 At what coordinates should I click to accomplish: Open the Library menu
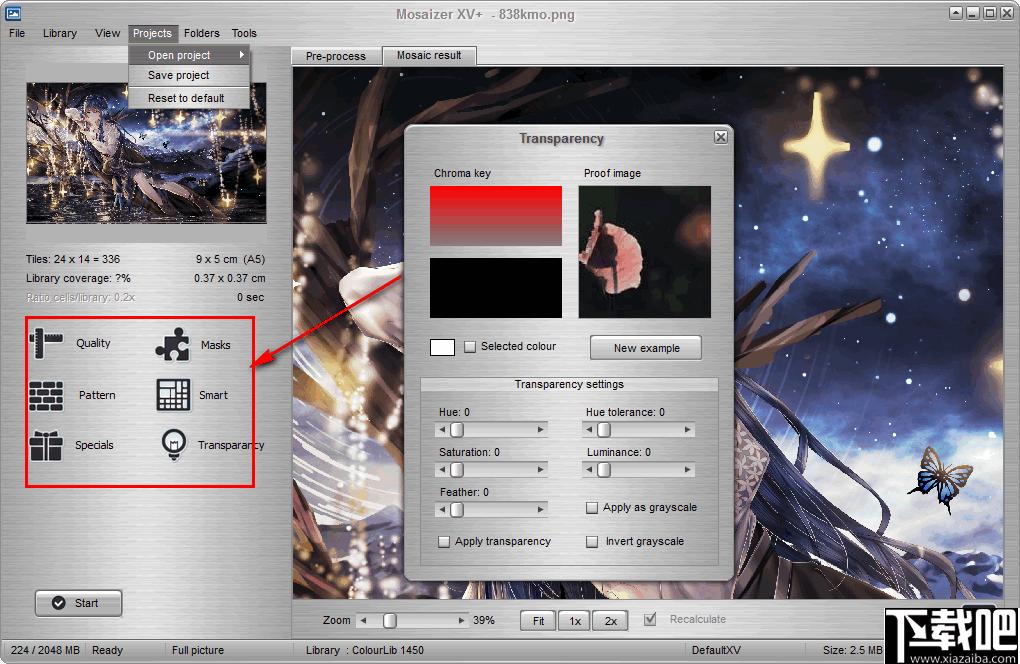[x=60, y=33]
